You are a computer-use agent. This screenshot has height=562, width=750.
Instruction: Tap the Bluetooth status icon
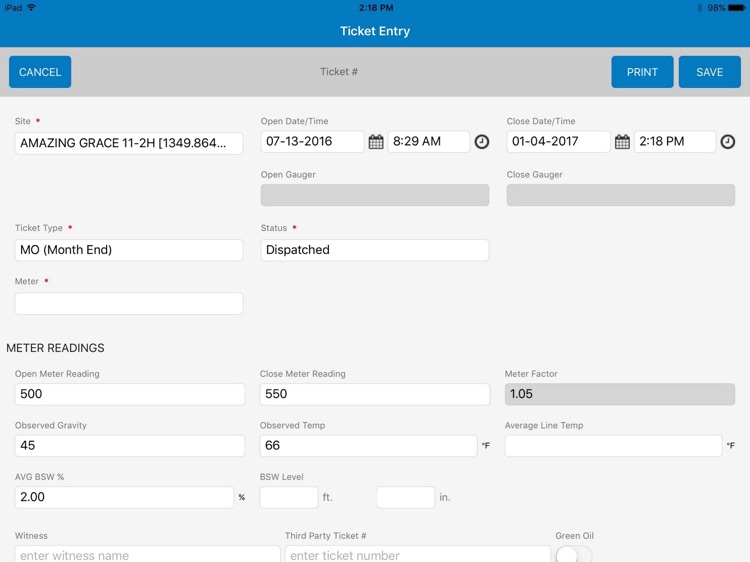pyautogui.click(x=699, y=8)
